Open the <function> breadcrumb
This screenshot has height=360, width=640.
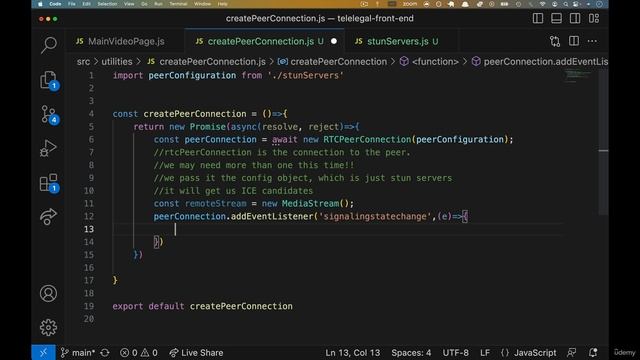[429, 62]
